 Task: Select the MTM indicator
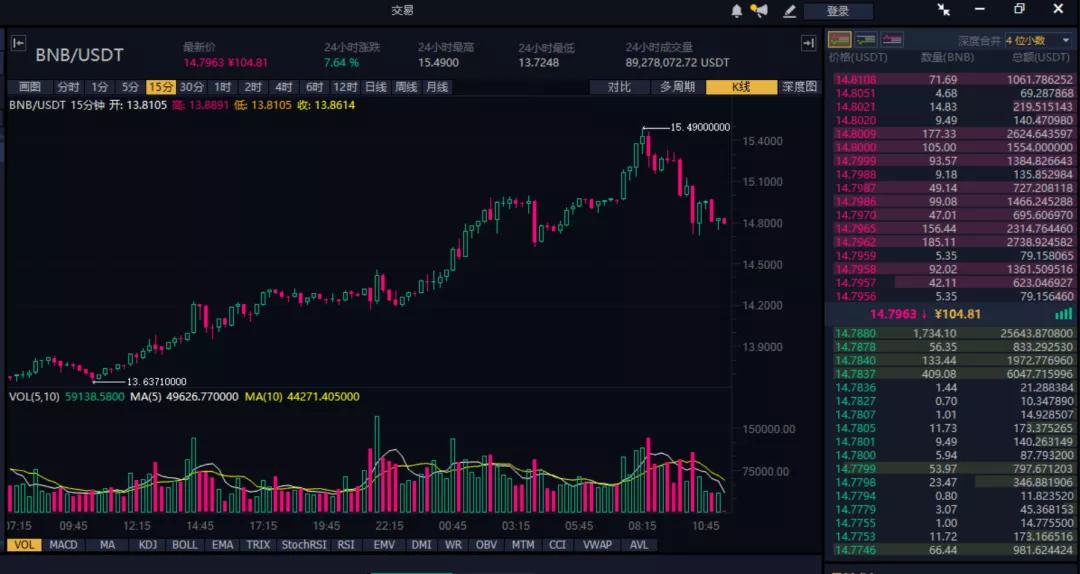coord(523,545)
